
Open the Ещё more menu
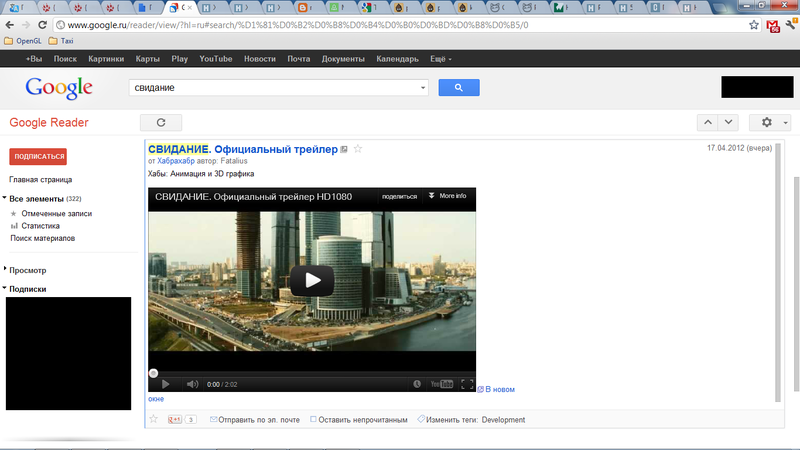441,59
